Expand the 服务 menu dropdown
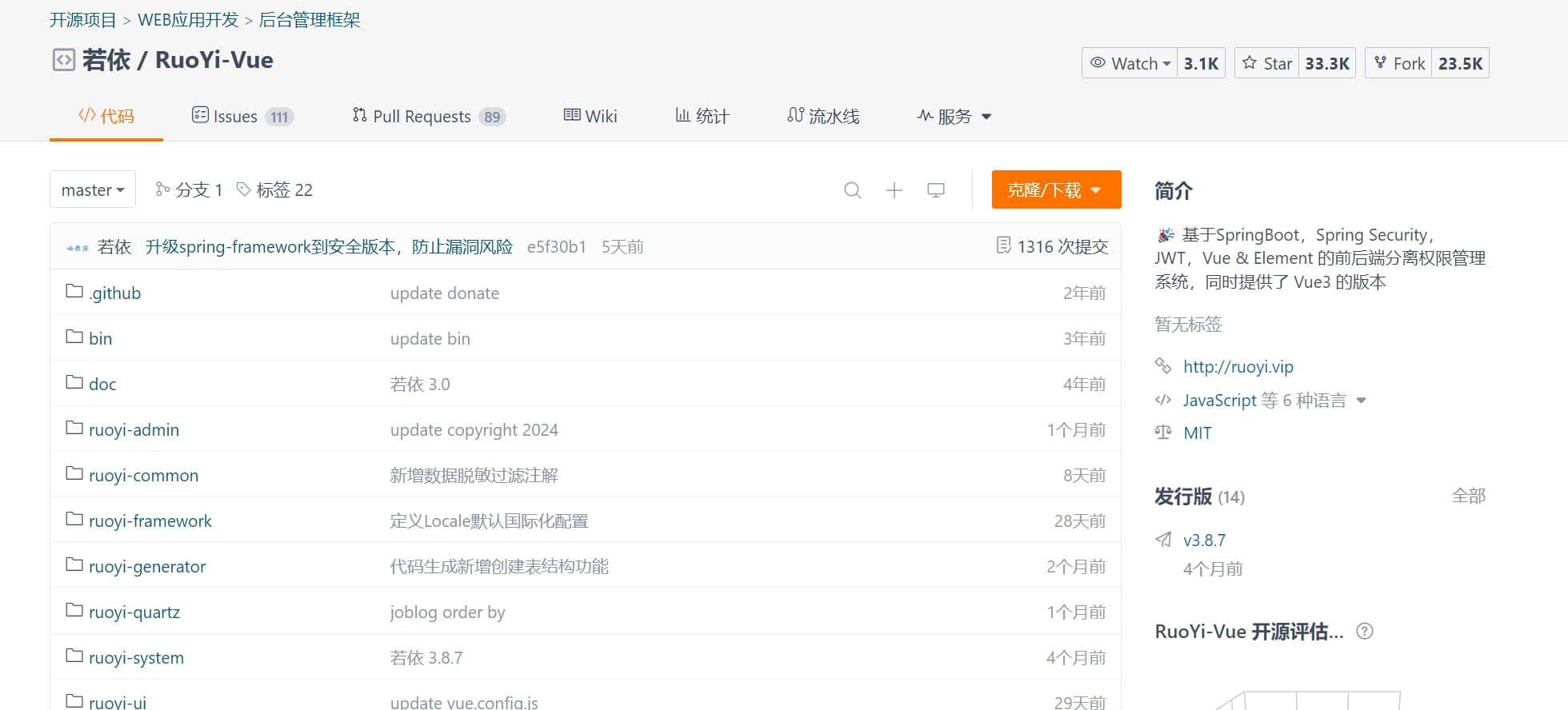This screenshot has width=1568, height=710. 954,117
